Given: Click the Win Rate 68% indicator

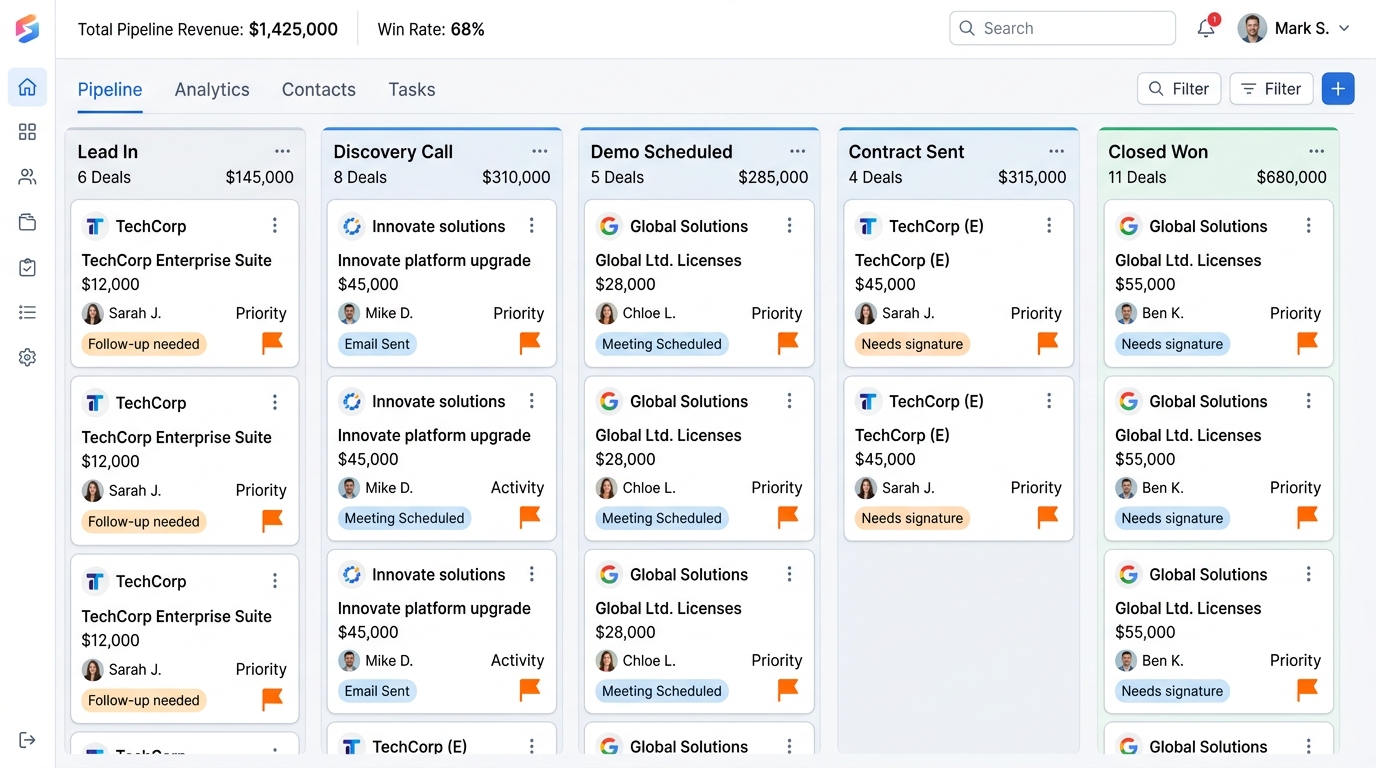Looking at the screenshot, I should [431, 29].
